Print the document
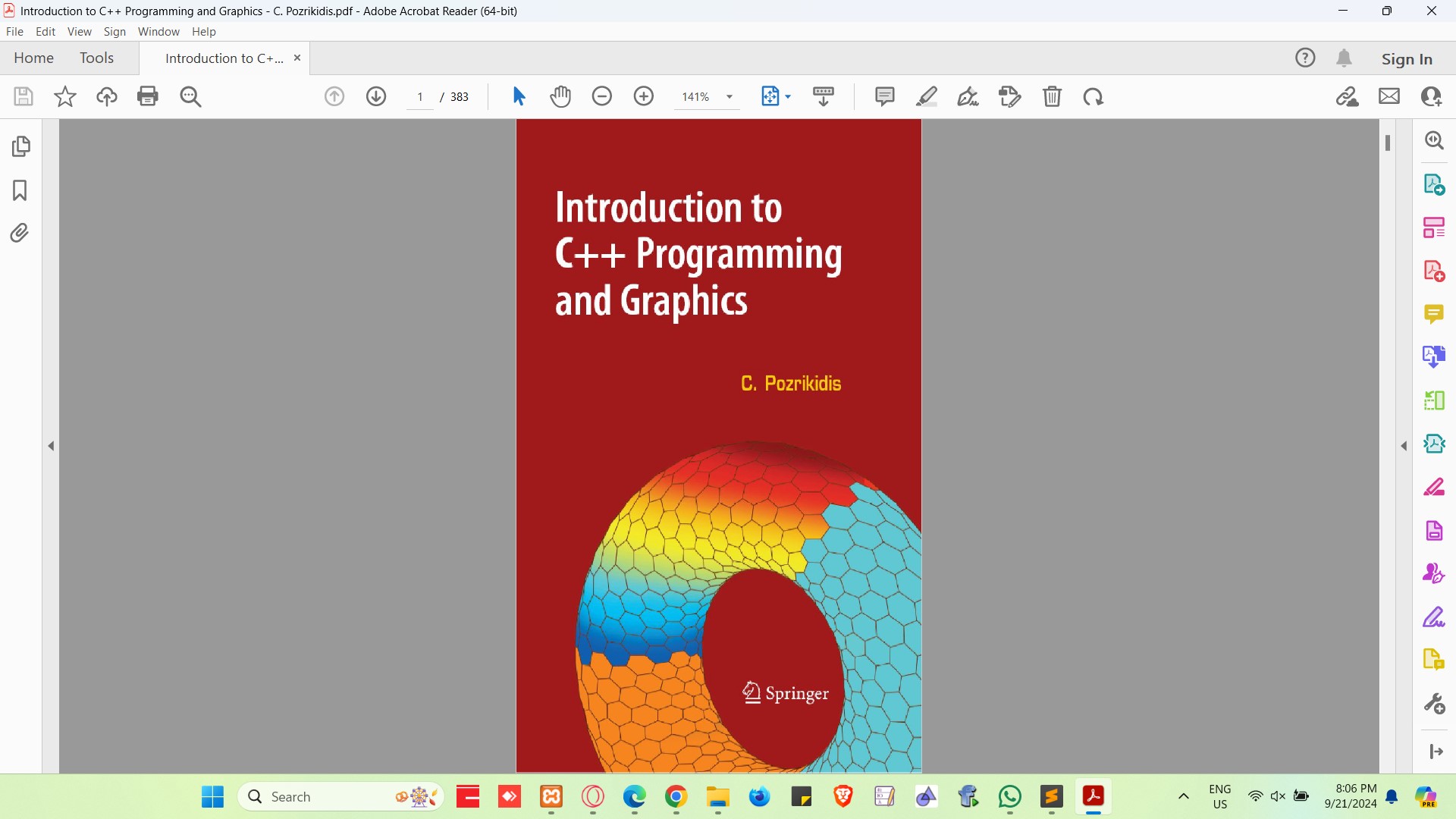The image size is (1456, 819). tap(148, 96)
